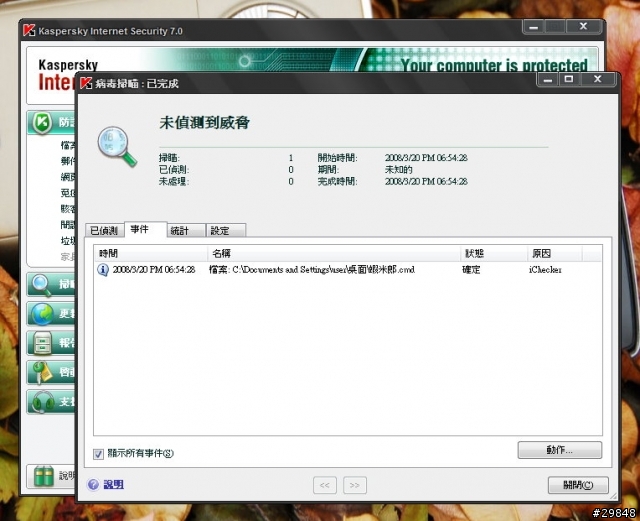
Task: Click the 動作... button
Action: point(560,450)
